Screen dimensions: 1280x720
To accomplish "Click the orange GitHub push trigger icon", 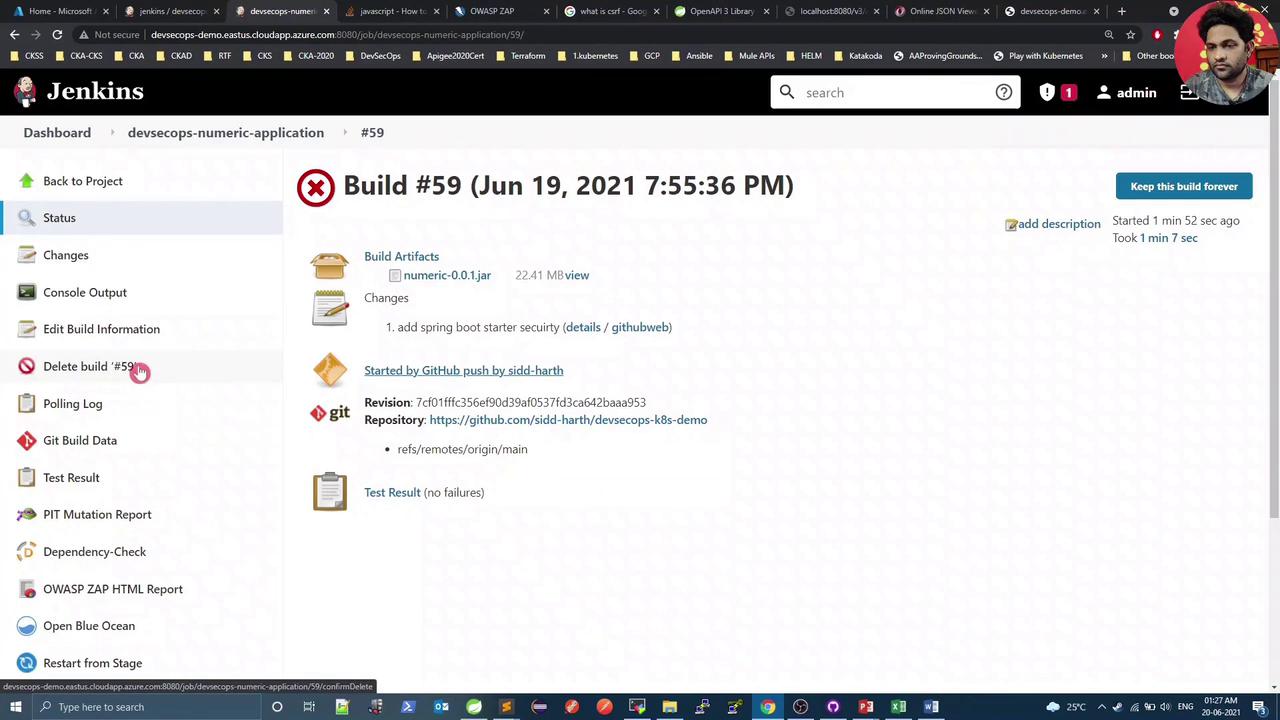I will (x=329, y=370).
